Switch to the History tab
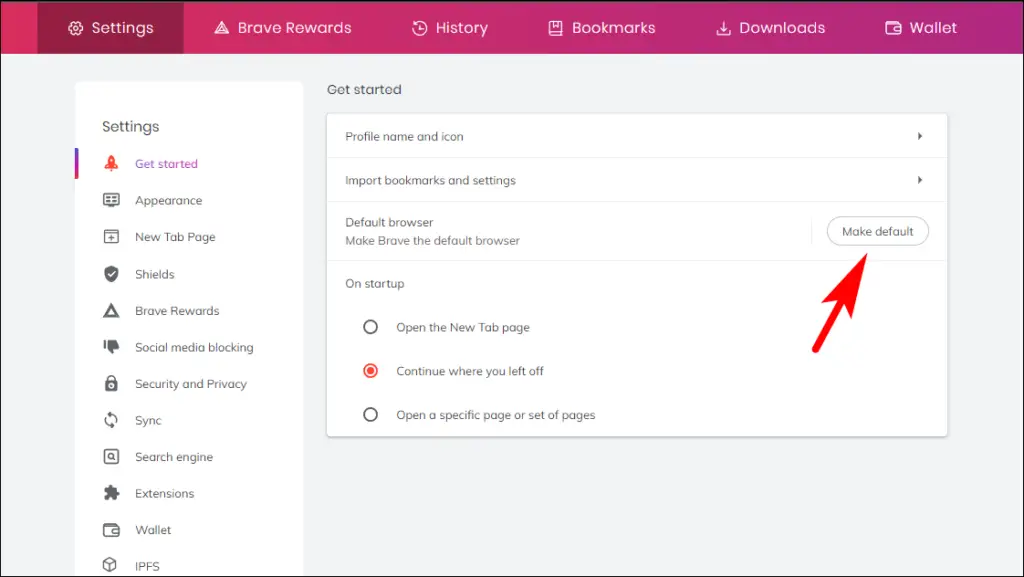Image resolution: width=1024 pixels, height=577 pixels. click(450, 27)
